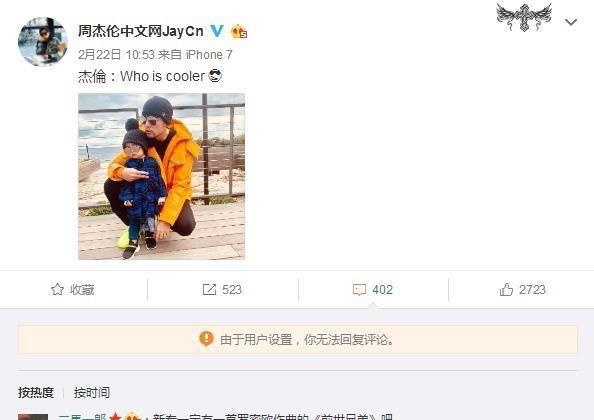
Task: Click the comment bubble icon
Action: pos(359,290)
